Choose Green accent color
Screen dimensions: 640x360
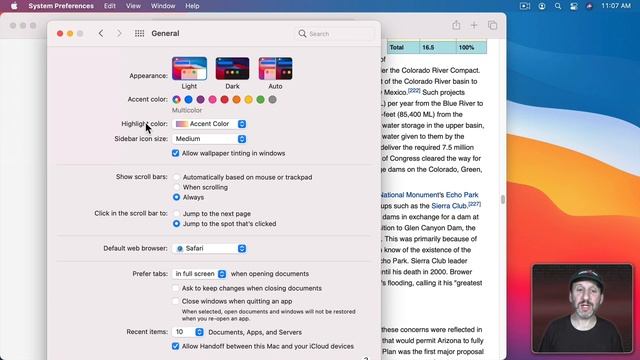point(260,99)
